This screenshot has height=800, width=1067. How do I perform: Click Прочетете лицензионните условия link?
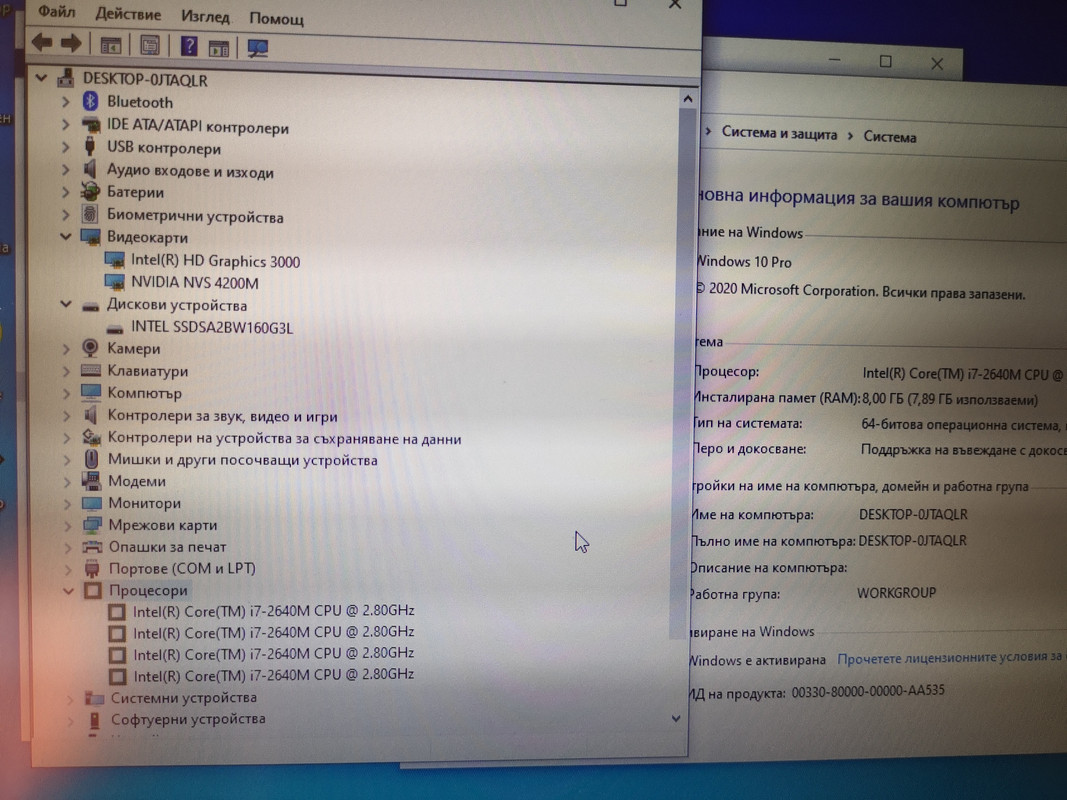[949, 658]
